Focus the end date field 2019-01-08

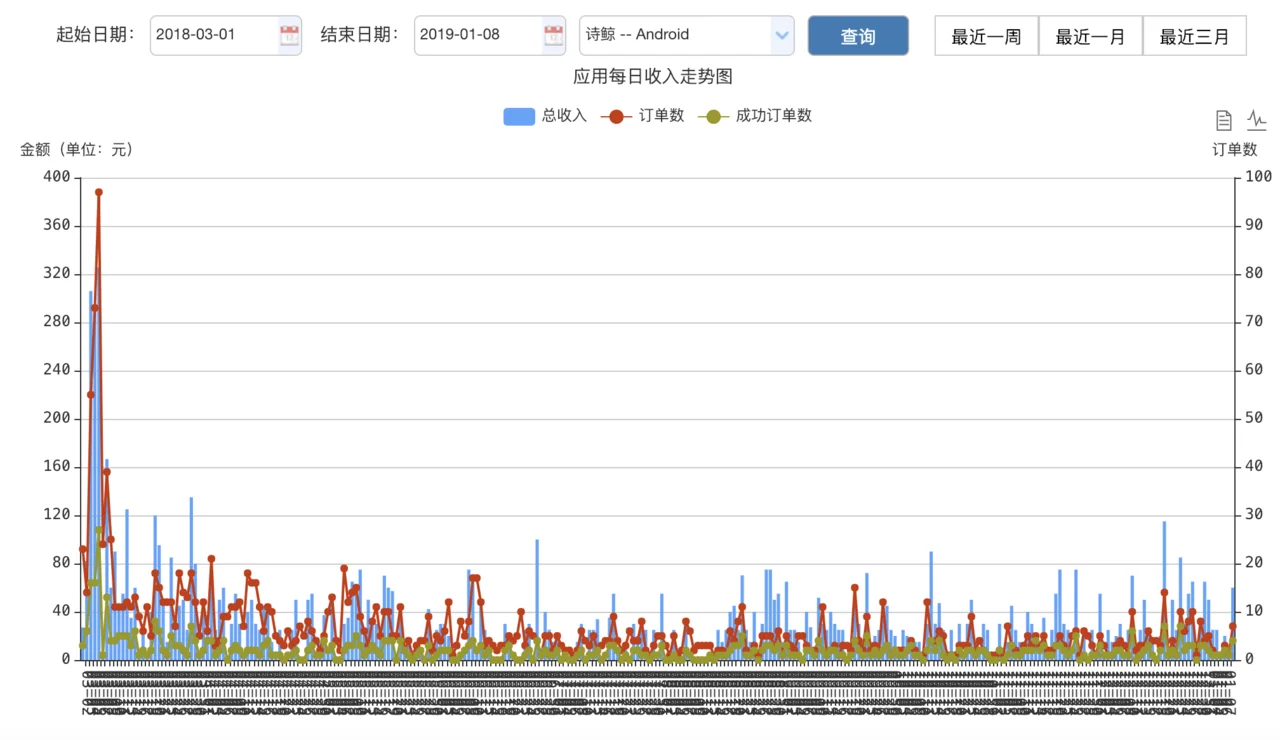[478, 35]
